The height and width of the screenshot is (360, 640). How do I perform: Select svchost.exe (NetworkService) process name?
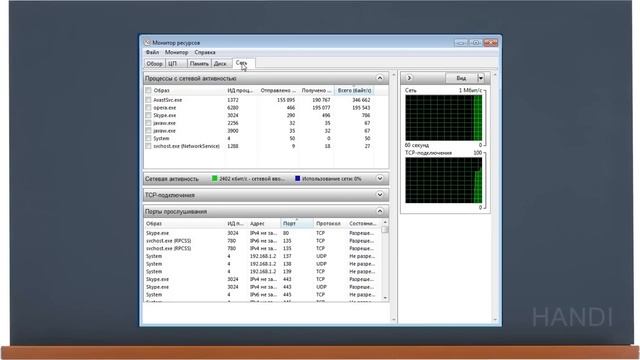coord(186,146)
